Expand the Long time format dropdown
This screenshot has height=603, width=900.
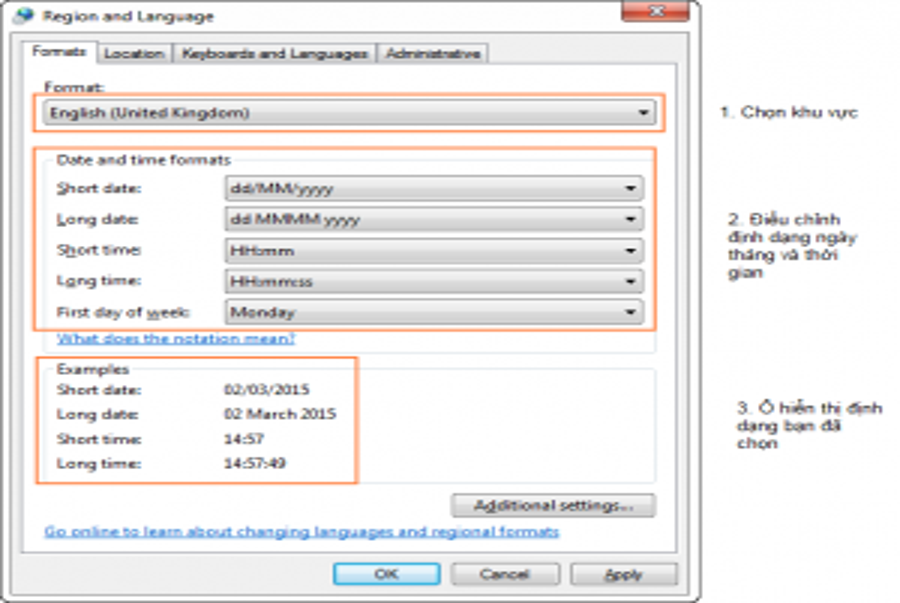click(x=434, y=281)
